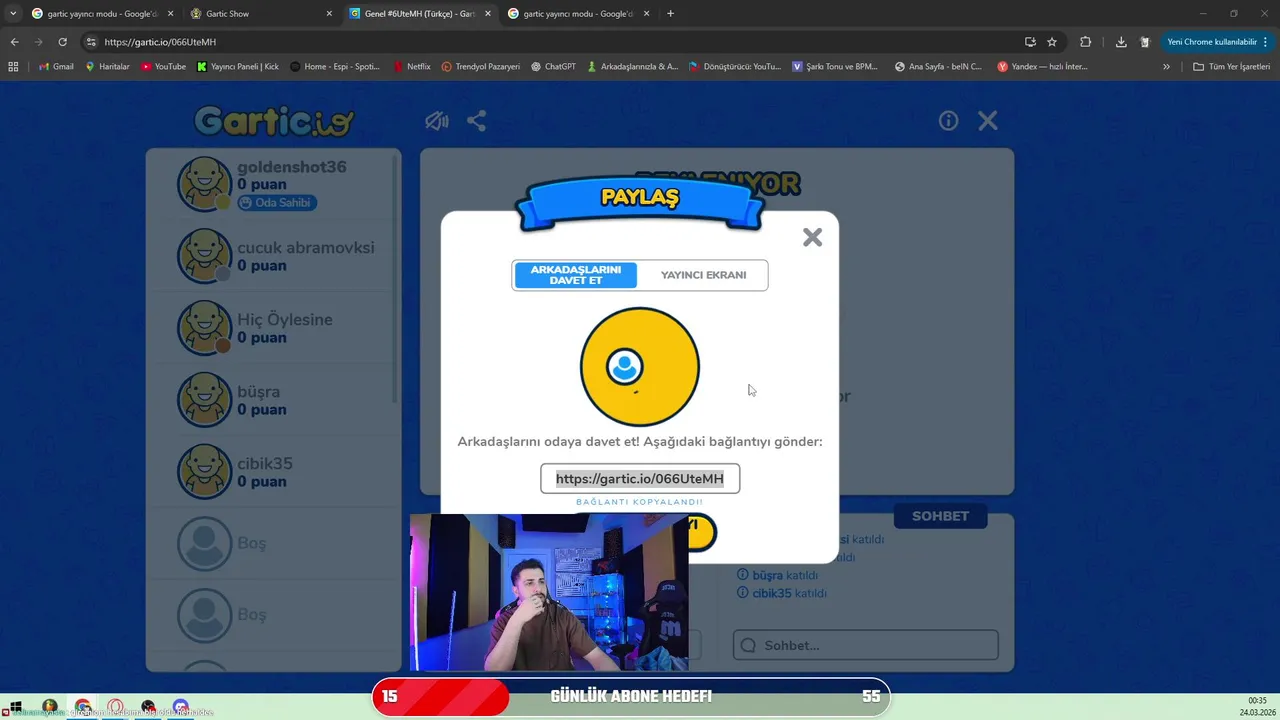Open the Tüm Yer İşaretleri folder
This screenshot has width=1280, height=720.
tap(1231, 67)
